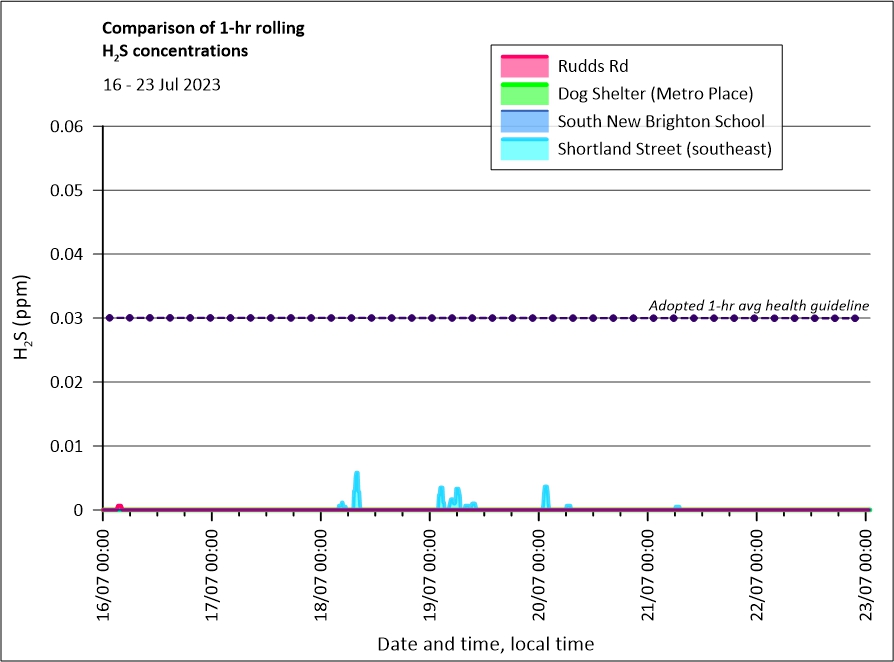Click the 'Adopted 1-hr avg health guideline' label
Viewport: 894px width, 662px height.
click(758, 305)
